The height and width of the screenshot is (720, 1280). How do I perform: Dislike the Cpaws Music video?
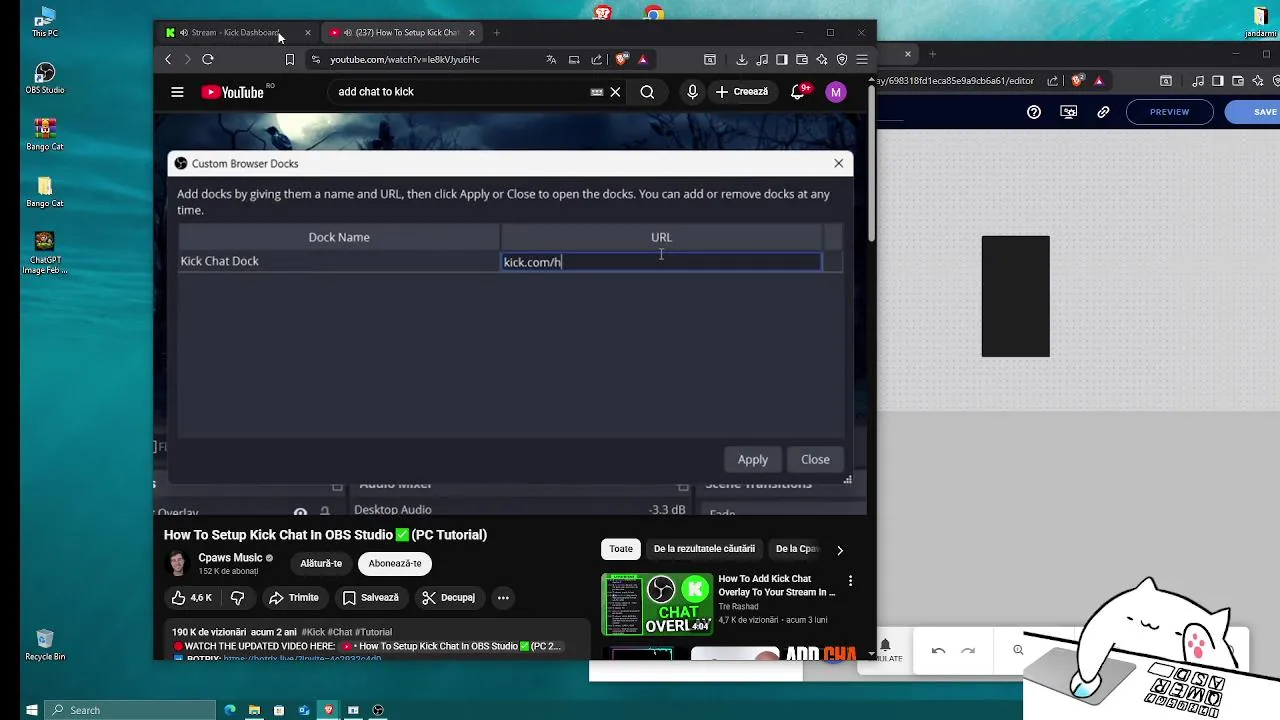point(238,597)
